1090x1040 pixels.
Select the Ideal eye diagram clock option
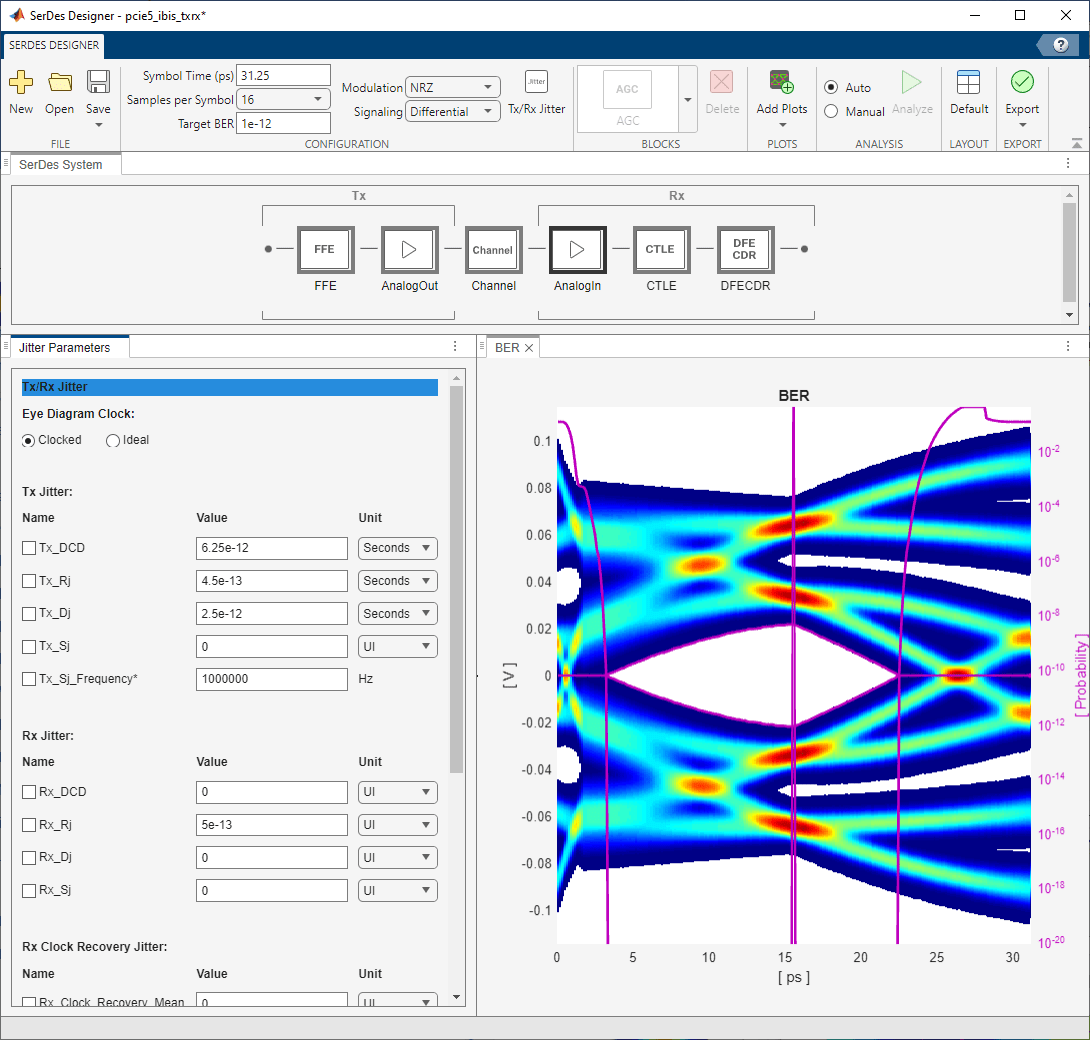(113, 440)
